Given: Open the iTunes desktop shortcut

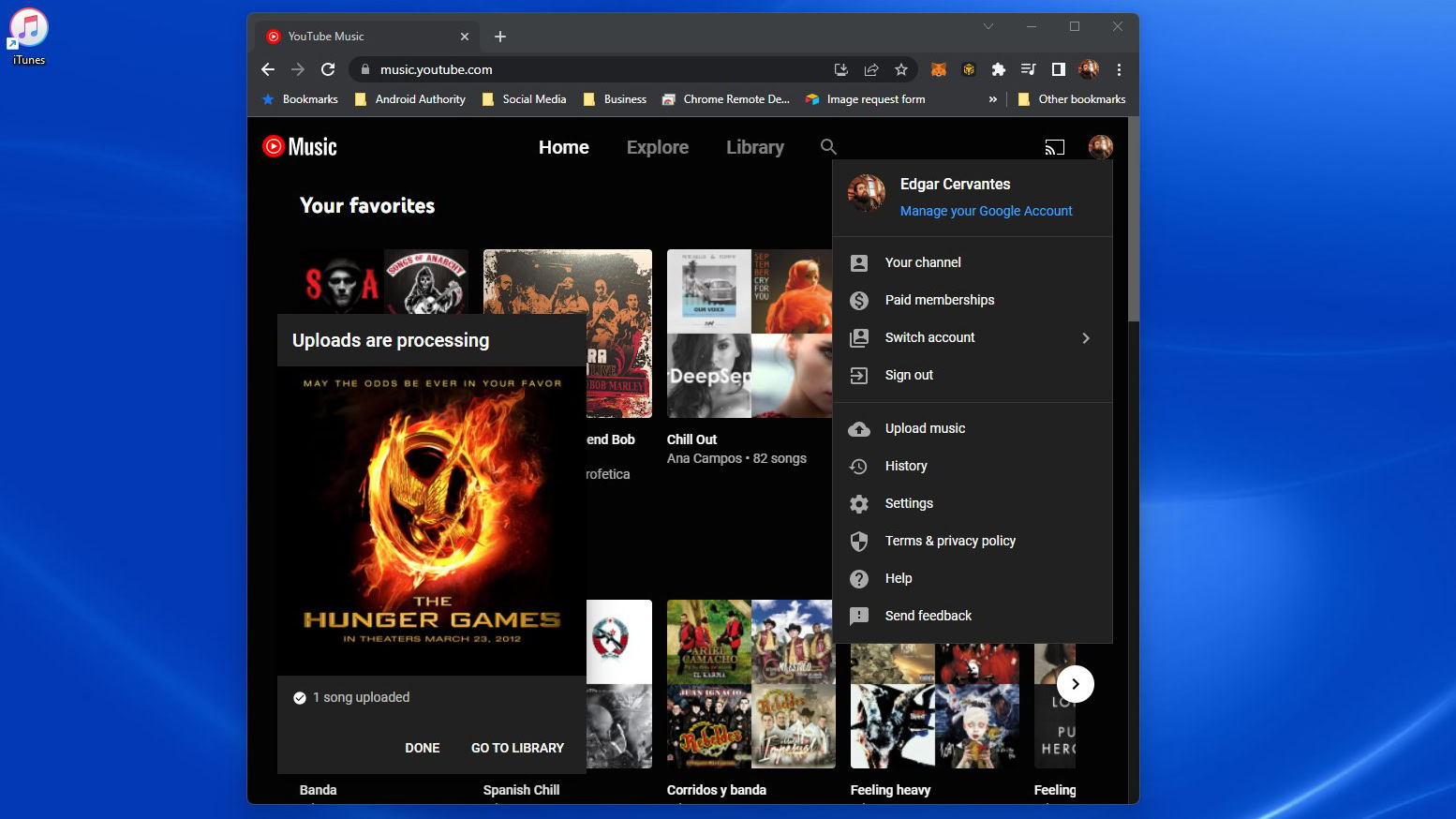Looking at the screenshot, I should pyautogui.click(x=29, y=37).
